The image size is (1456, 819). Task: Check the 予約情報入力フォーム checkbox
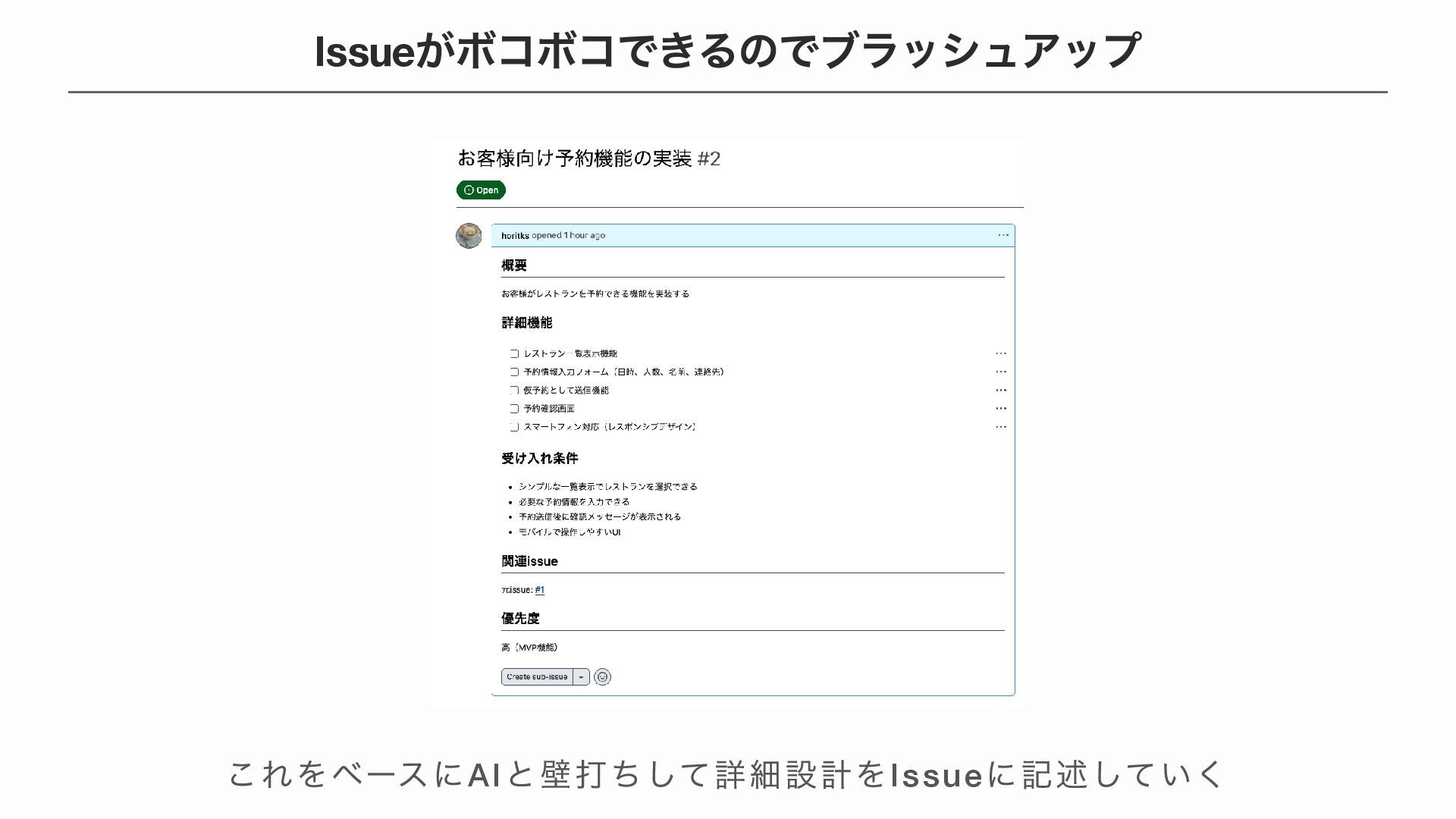pos(514,372)
